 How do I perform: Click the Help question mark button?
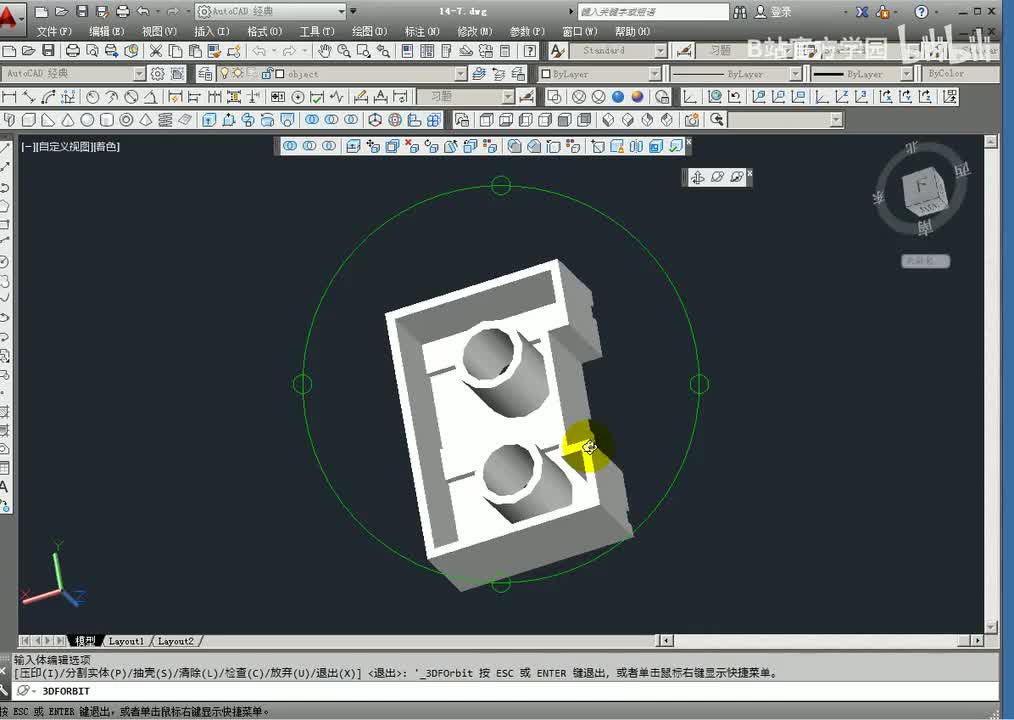922,12
